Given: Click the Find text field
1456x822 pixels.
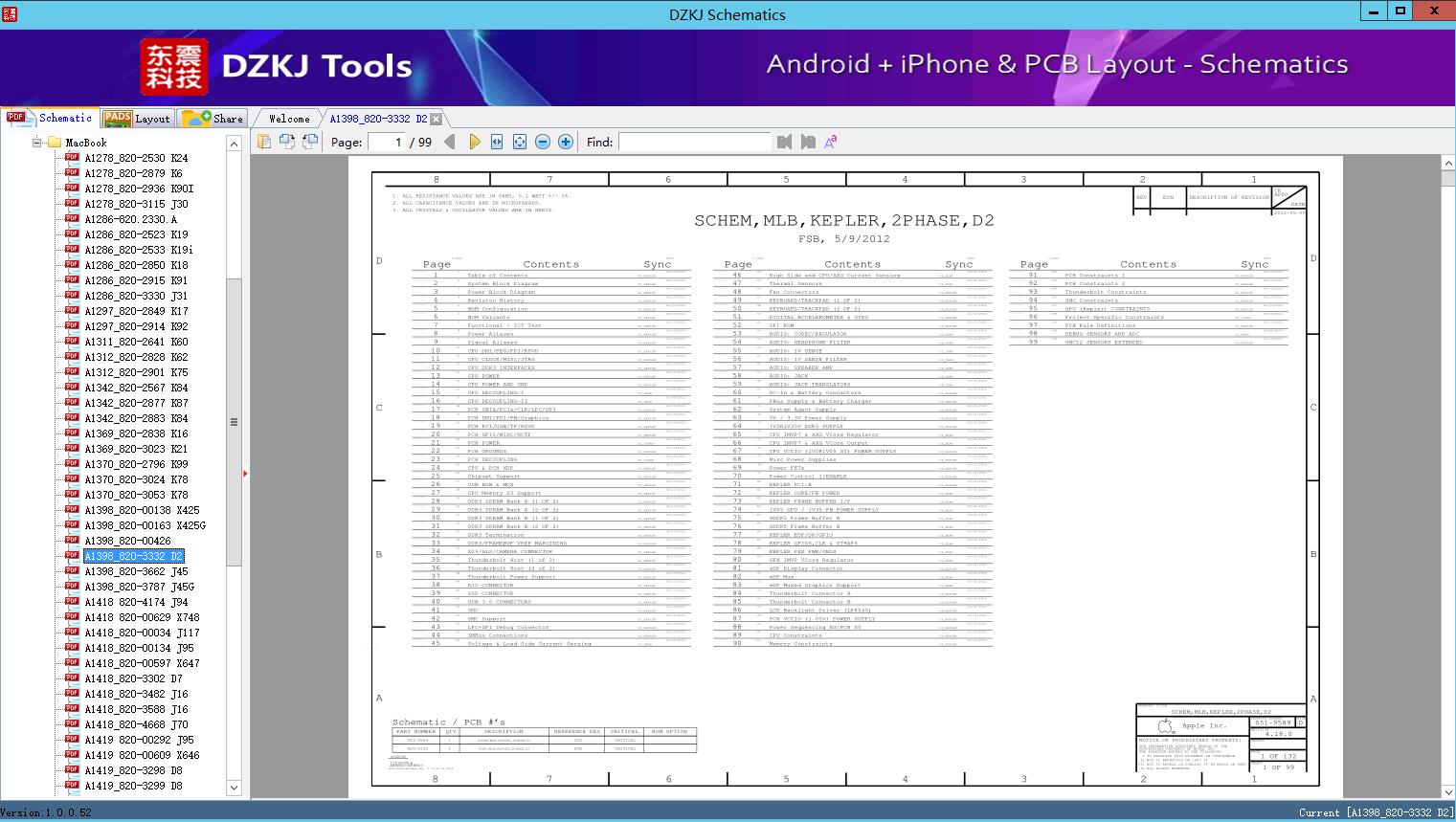Looking at the screenshot, I should 694,142.
